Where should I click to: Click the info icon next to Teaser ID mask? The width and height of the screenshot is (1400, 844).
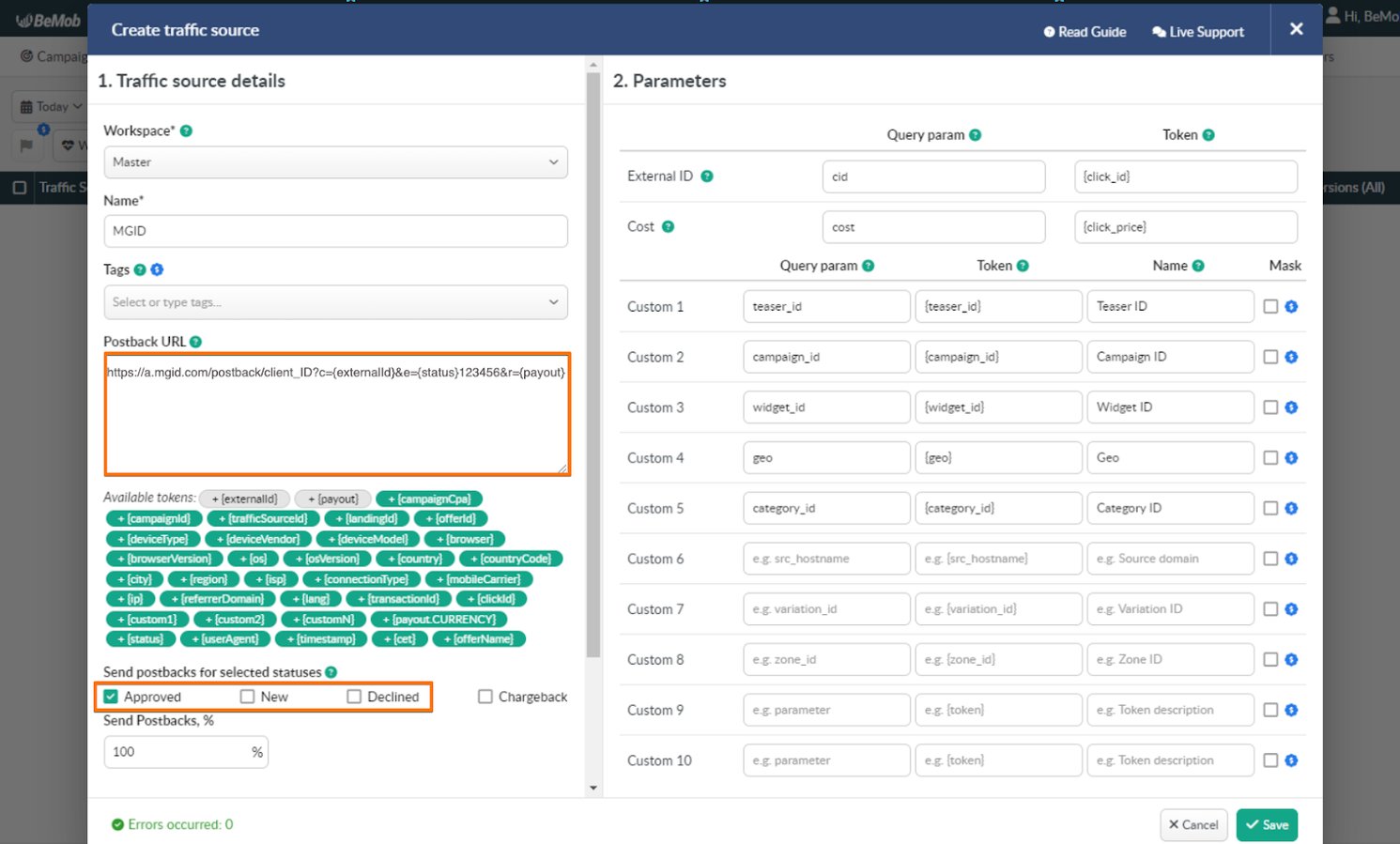[1291, 306]
